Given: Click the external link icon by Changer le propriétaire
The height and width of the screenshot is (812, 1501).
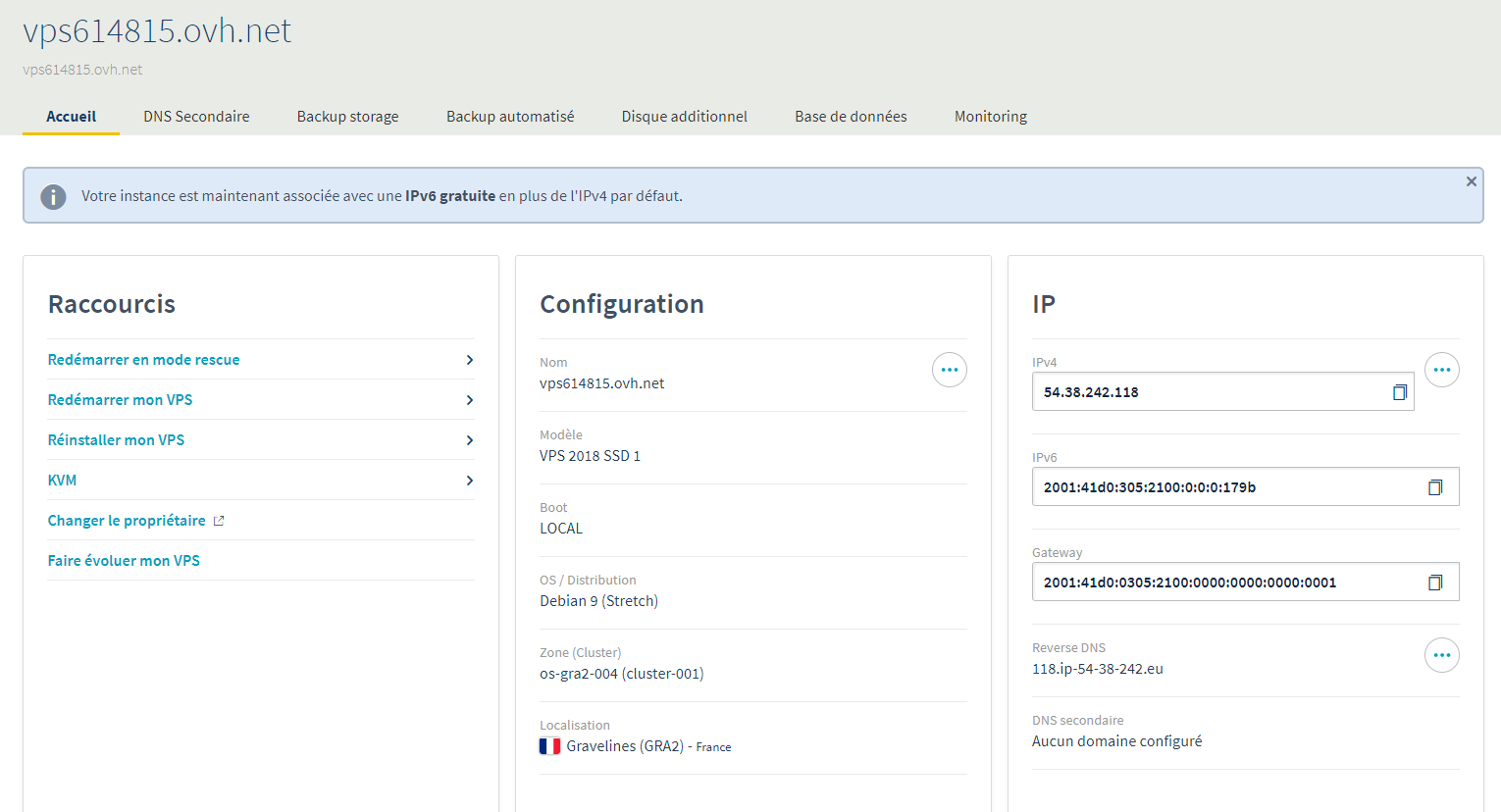Looking at the screenshot, I should [x=219, y=521].
